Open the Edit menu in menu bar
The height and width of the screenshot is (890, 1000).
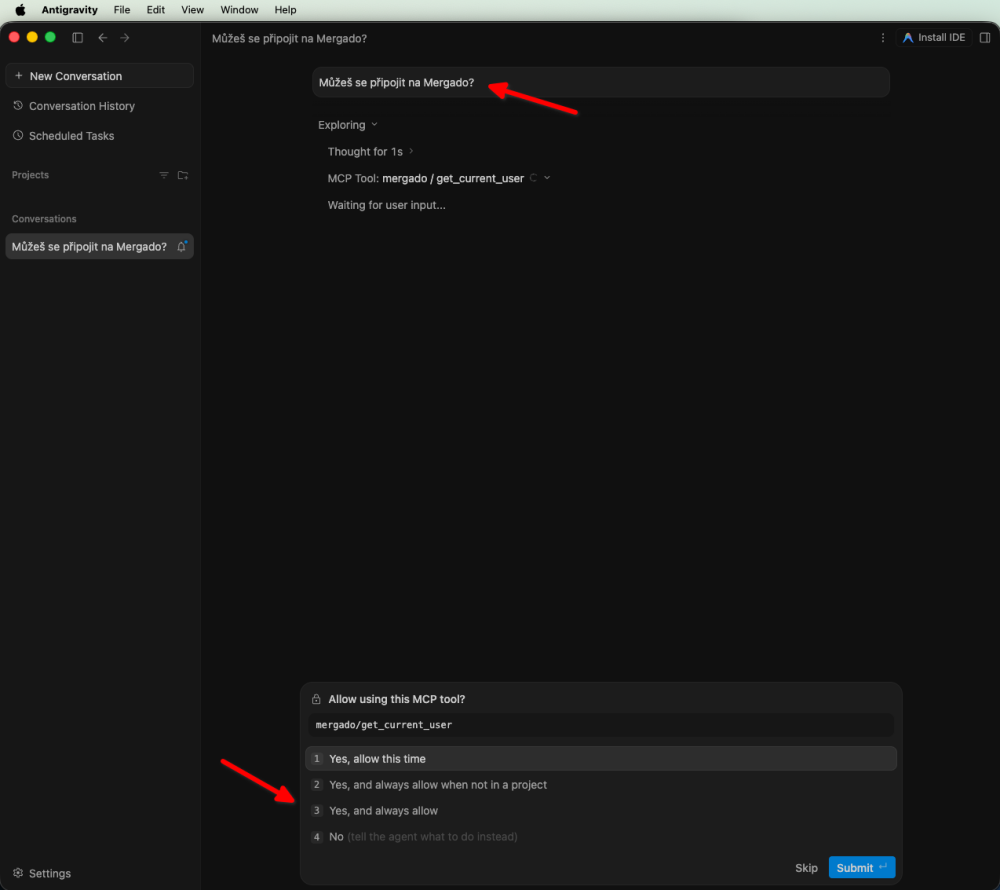coord(156,10)
